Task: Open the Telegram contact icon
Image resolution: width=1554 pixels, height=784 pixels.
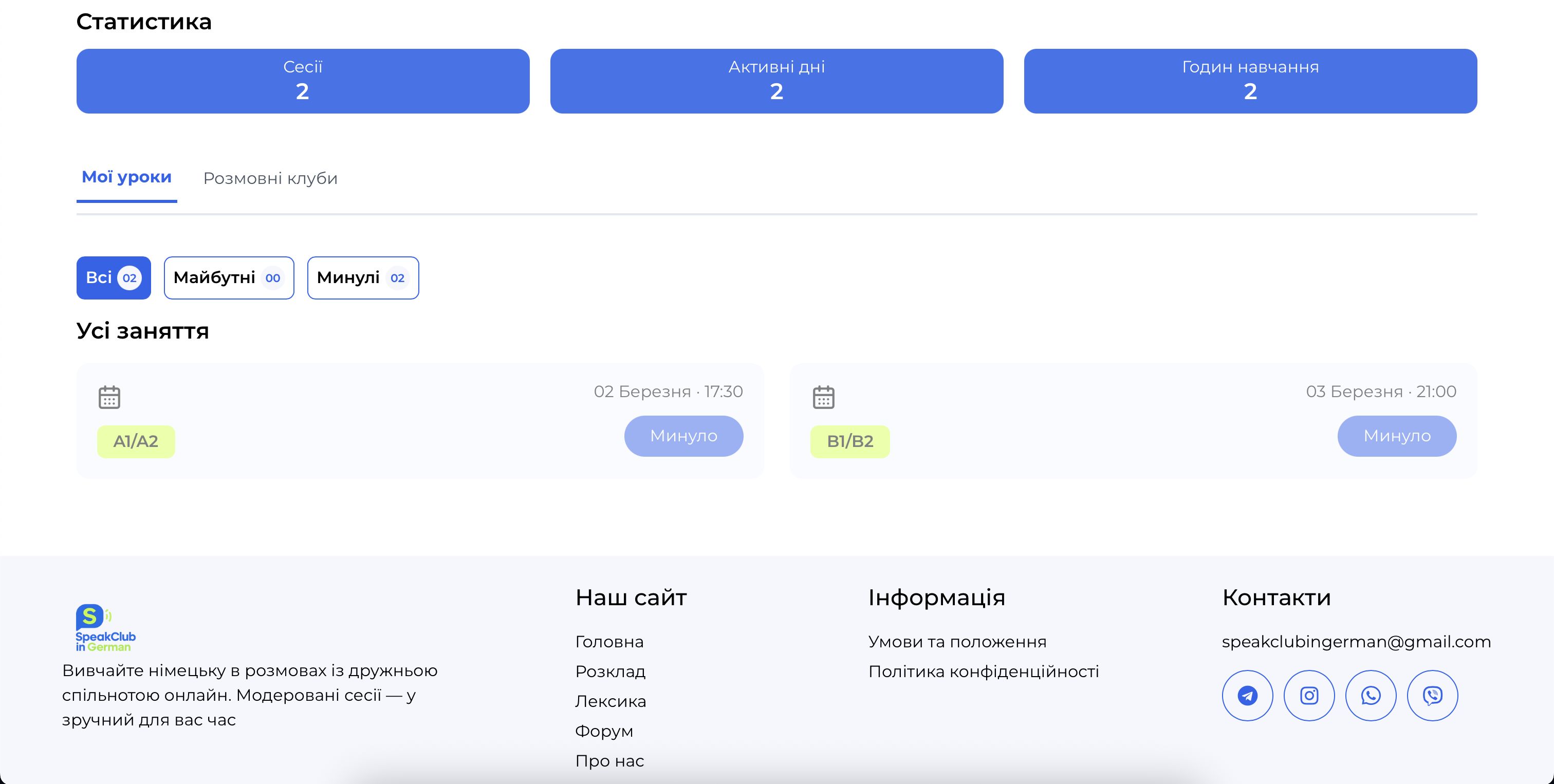Action: click(x=1247, y=695)
